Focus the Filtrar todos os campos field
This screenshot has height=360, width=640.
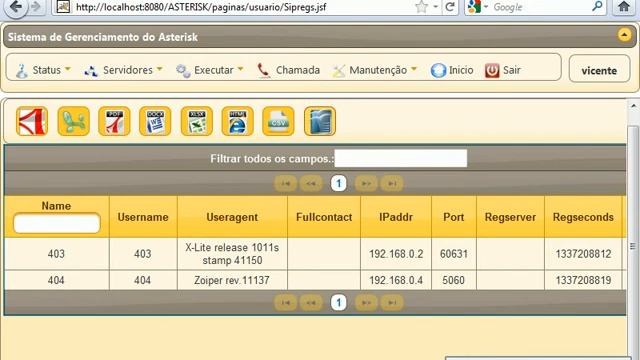point(400,158)
